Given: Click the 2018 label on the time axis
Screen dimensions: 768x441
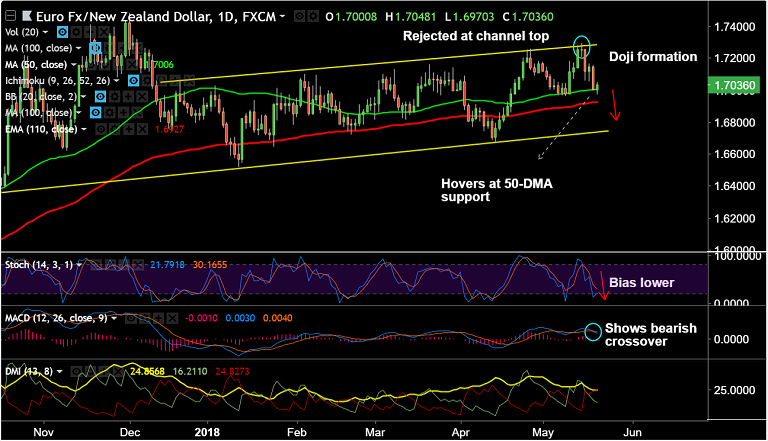Looking at the screenshot, I should [207, 432].
